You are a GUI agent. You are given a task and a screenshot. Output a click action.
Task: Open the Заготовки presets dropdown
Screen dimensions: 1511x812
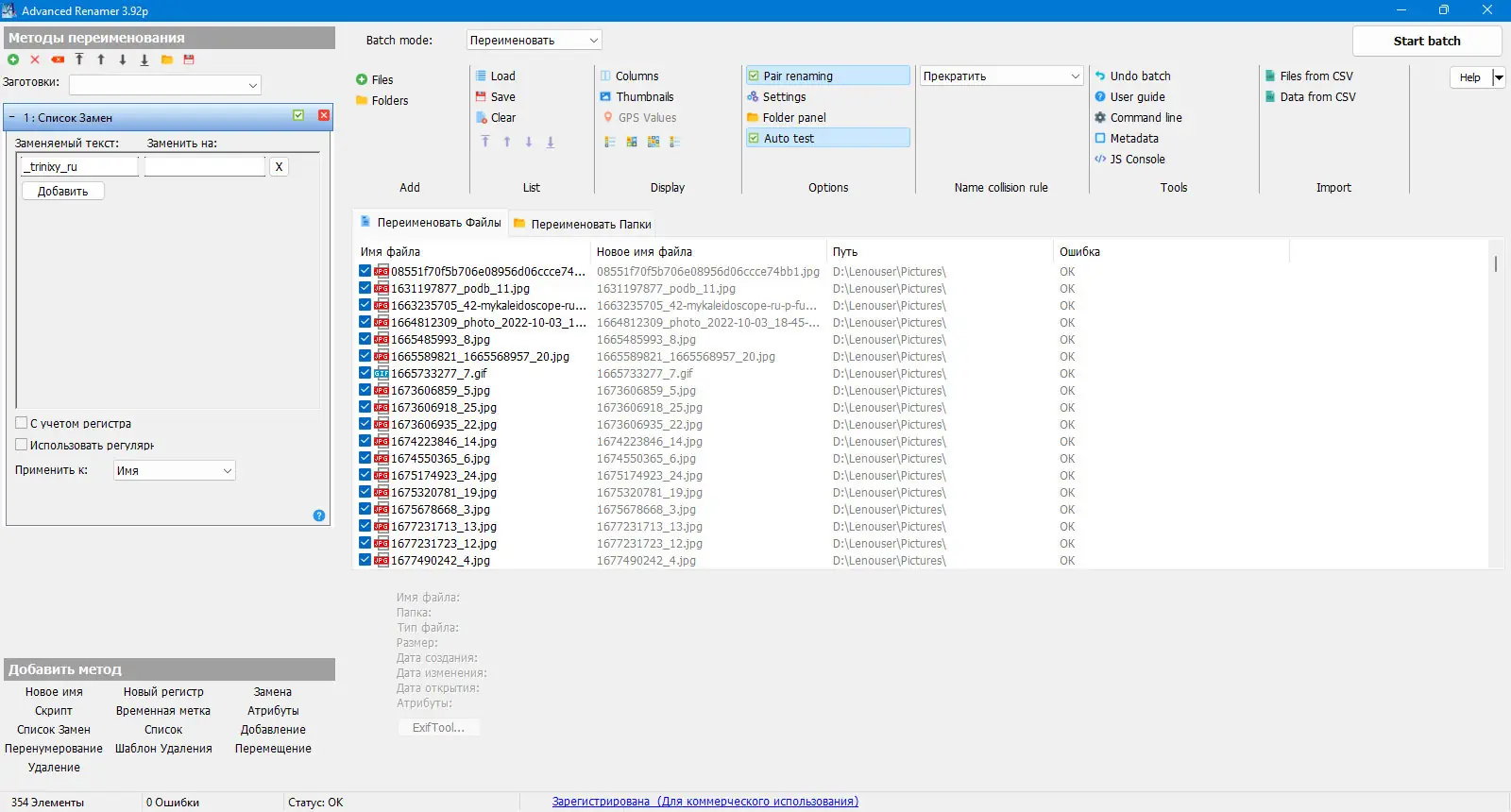[165, 84]
